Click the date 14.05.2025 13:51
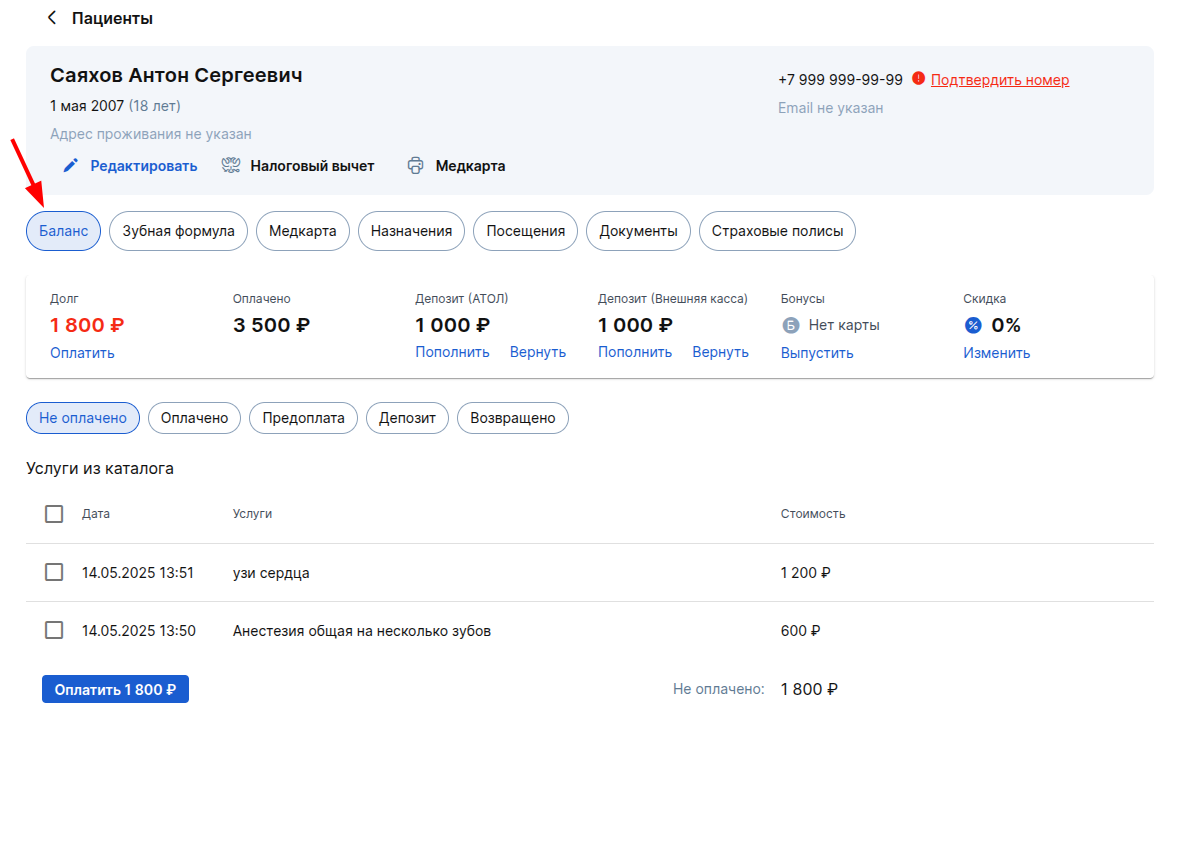 pos(138,573)
